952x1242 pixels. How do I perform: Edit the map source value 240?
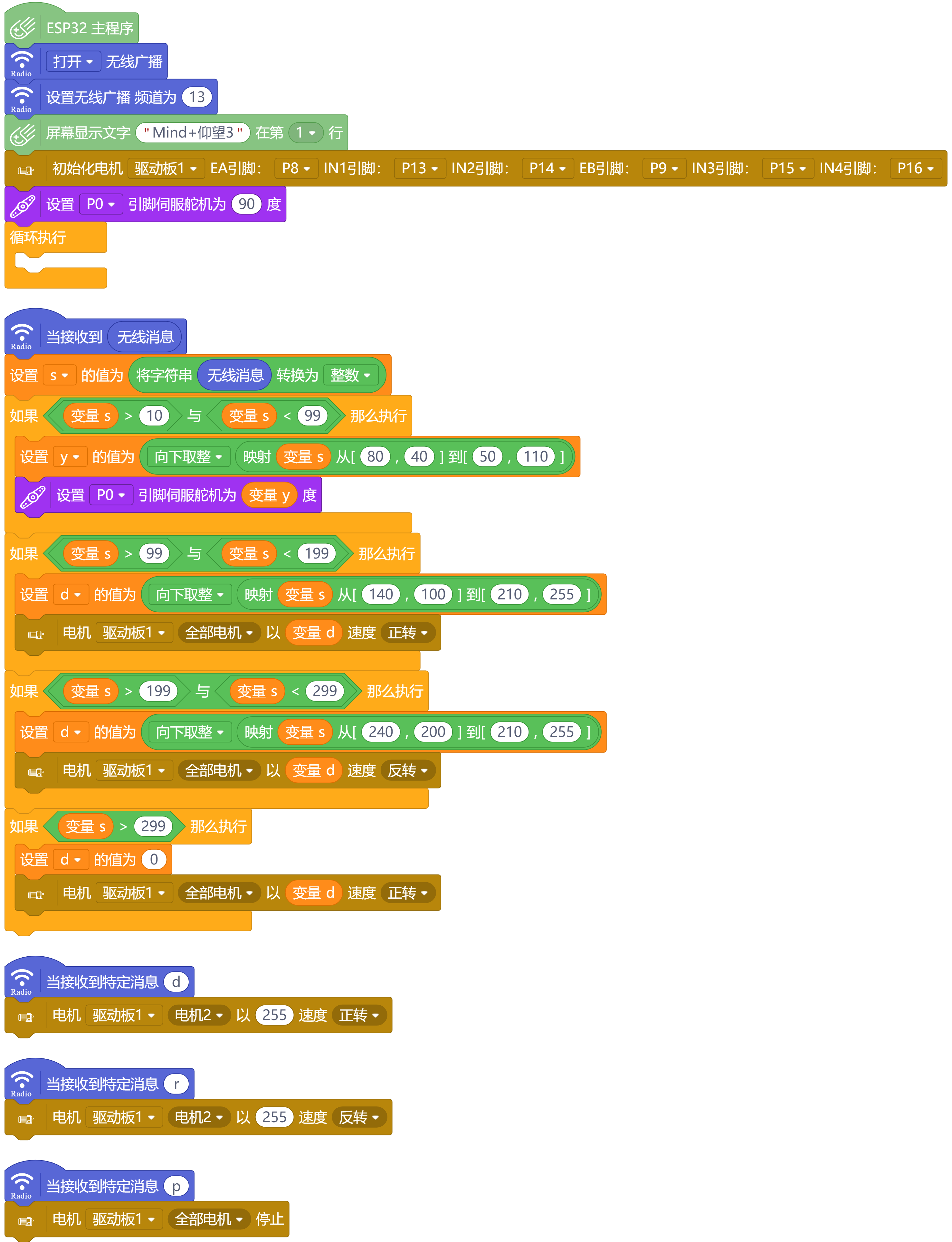coord(381,732)
